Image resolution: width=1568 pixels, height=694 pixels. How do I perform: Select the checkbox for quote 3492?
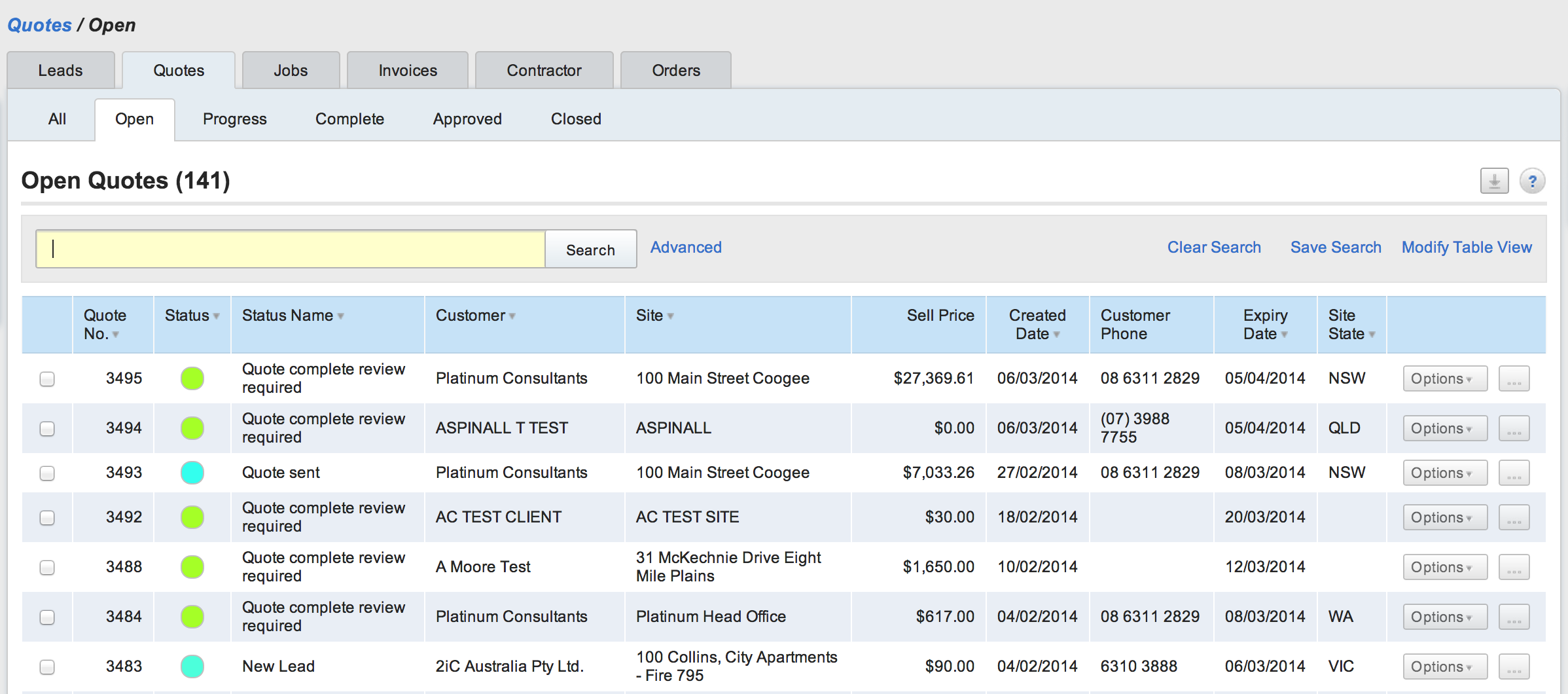(47, 518)
